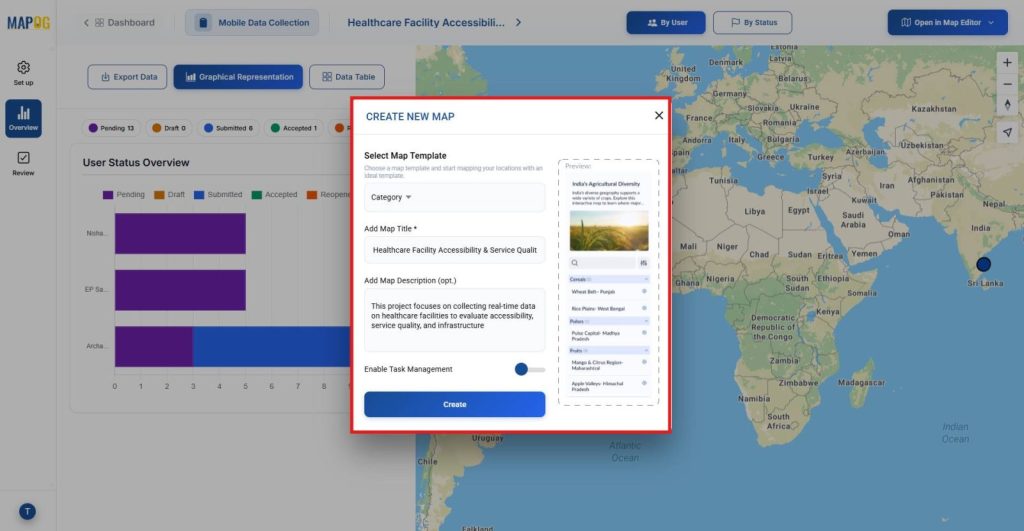Click the filter icon in template preview
Screen dimensions: 1024x531
point(643,263)
